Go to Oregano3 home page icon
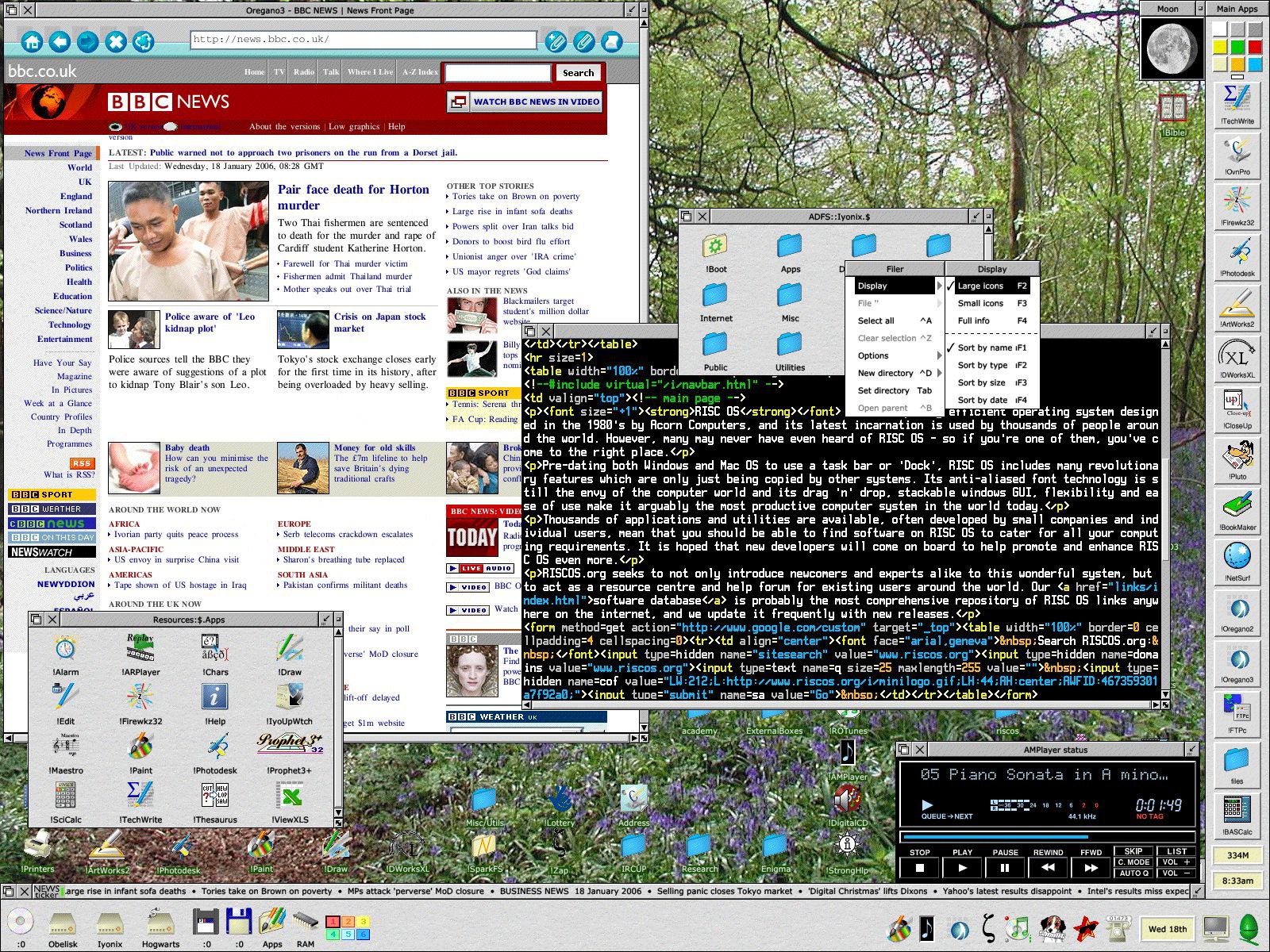 point(32,41)
